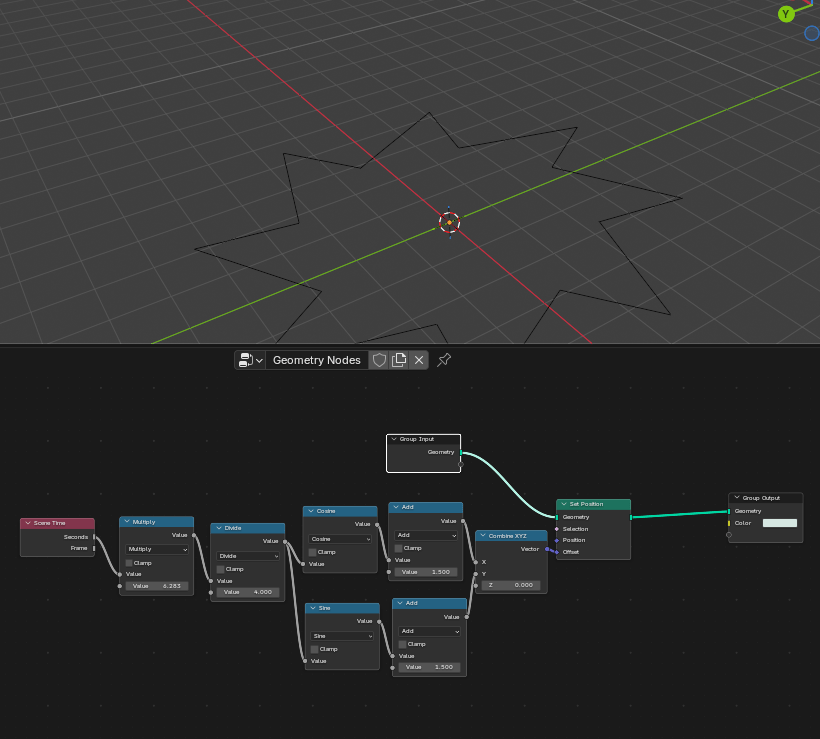Click Scene Time Seconds output socket
Viewport: 820px width, 739px height.
[94, 537]
